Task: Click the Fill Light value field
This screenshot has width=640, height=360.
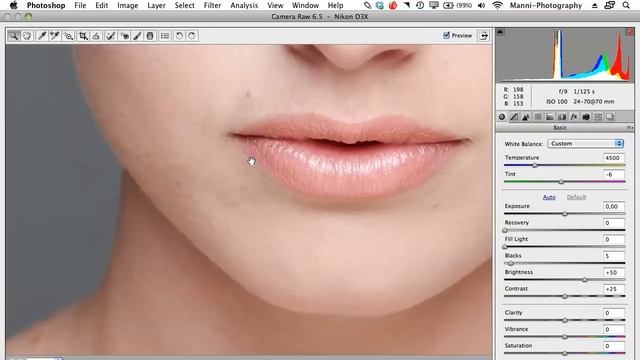Action: tap(613, 240)
